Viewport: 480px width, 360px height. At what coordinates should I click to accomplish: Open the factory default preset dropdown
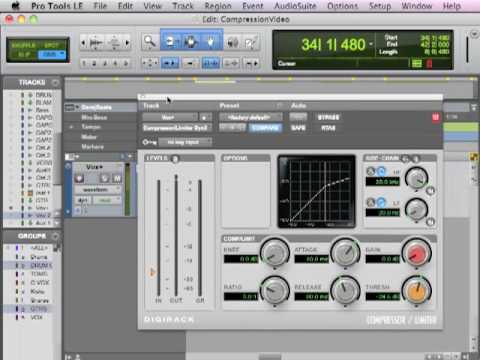coord(251,117)
